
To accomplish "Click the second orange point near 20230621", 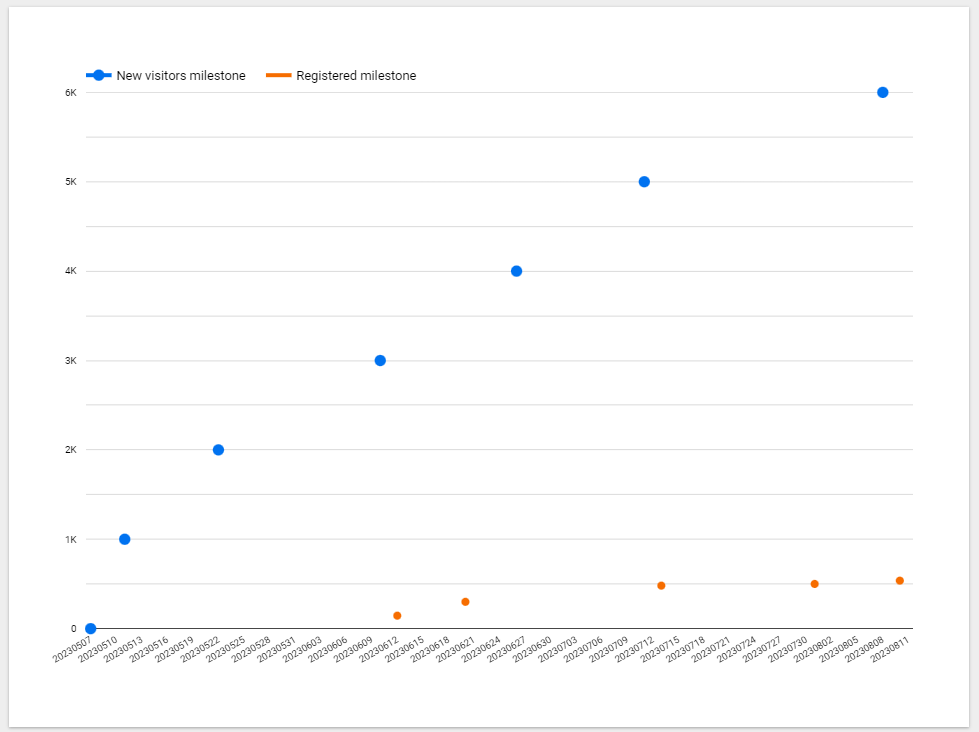I will [x=465, y=602].
